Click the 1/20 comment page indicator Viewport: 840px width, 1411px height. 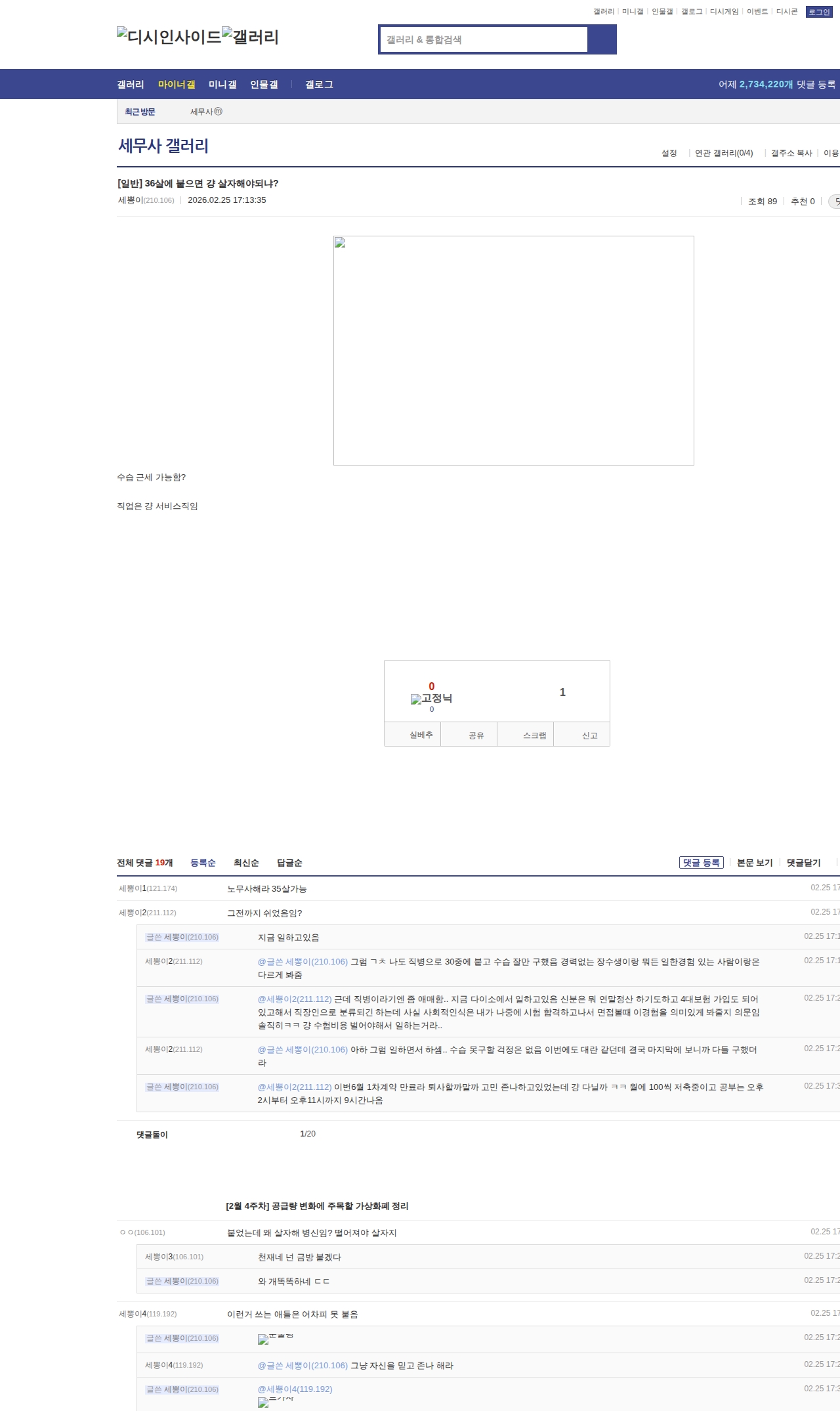coord(308,1134)
